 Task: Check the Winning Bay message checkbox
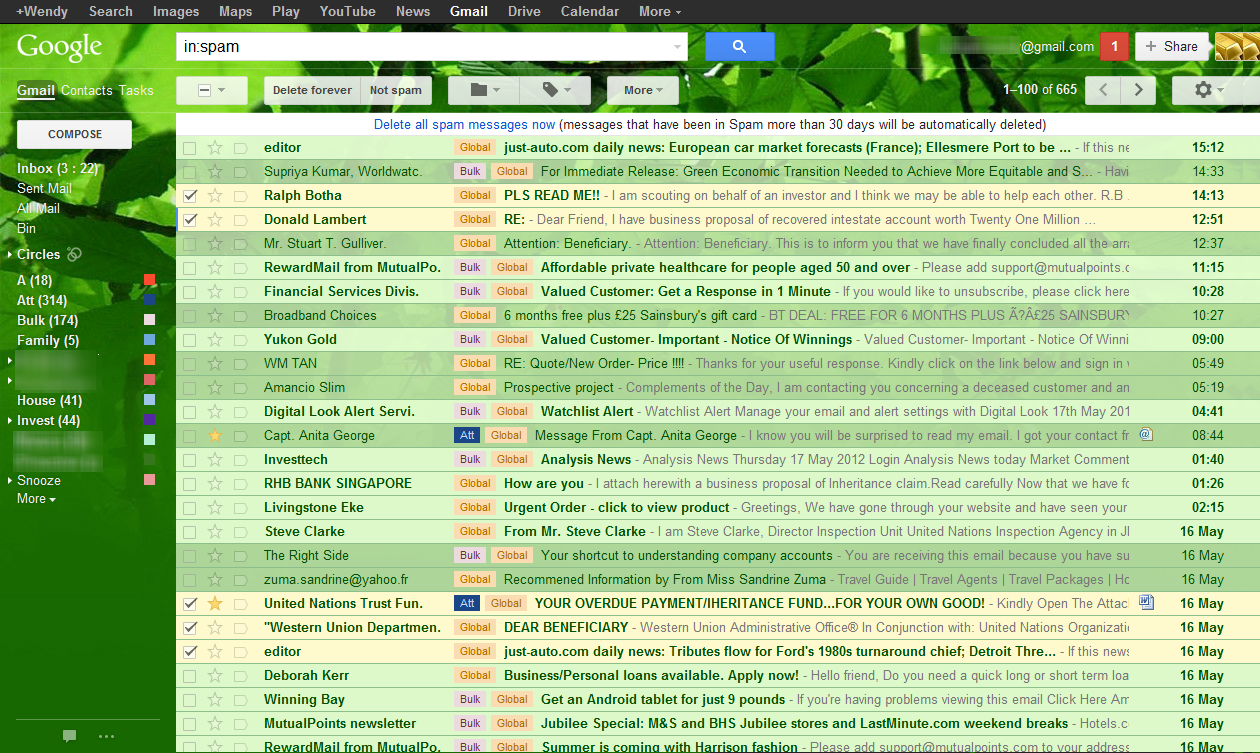point(190,699)
